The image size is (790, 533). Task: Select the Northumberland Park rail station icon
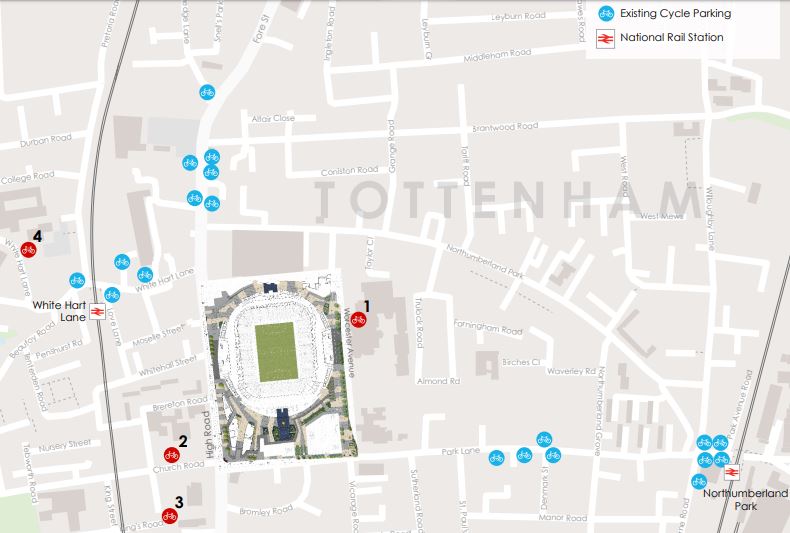(x=731, y=472)
